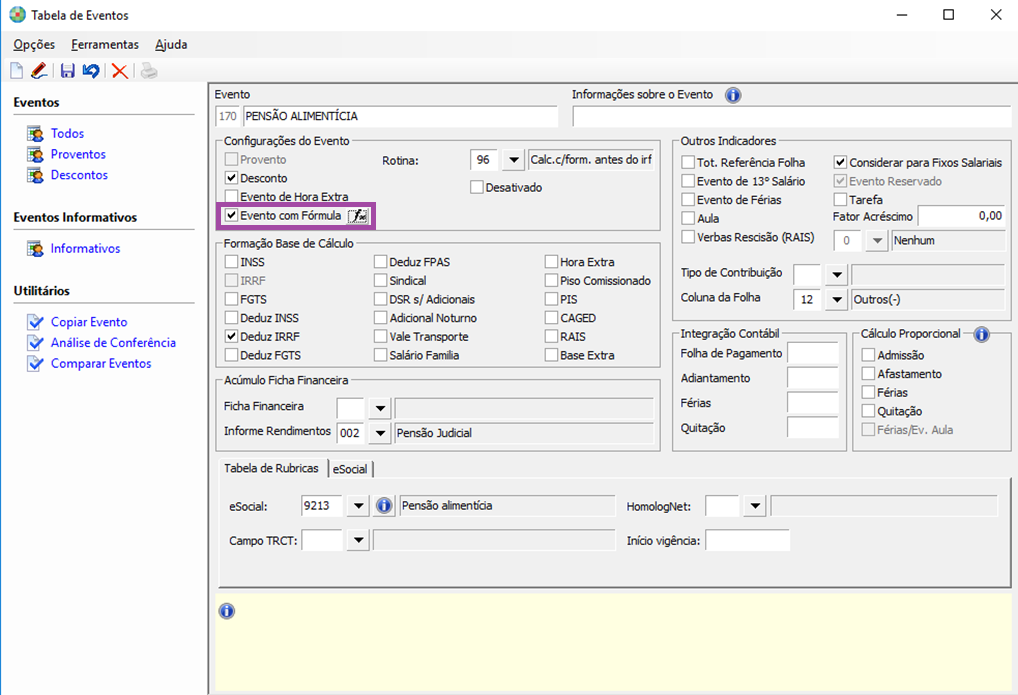The height and width of the screenshot is (695, 1018).
Task: Open Análise de Conferência link
Action: [114, 342]
